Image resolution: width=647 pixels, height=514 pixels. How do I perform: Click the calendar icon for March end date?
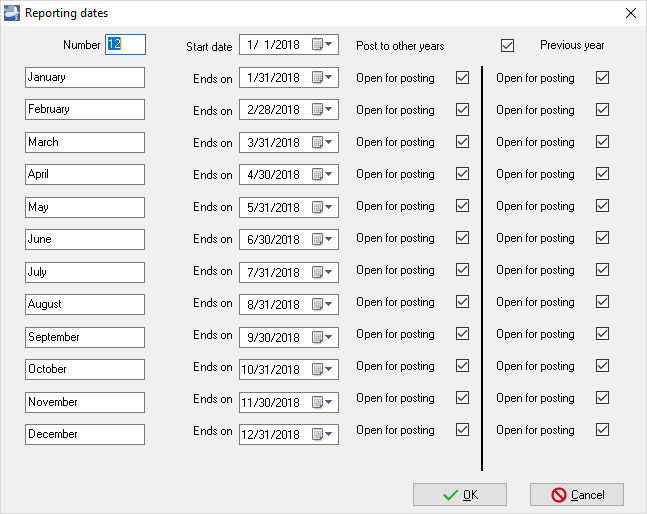(318, 142)
